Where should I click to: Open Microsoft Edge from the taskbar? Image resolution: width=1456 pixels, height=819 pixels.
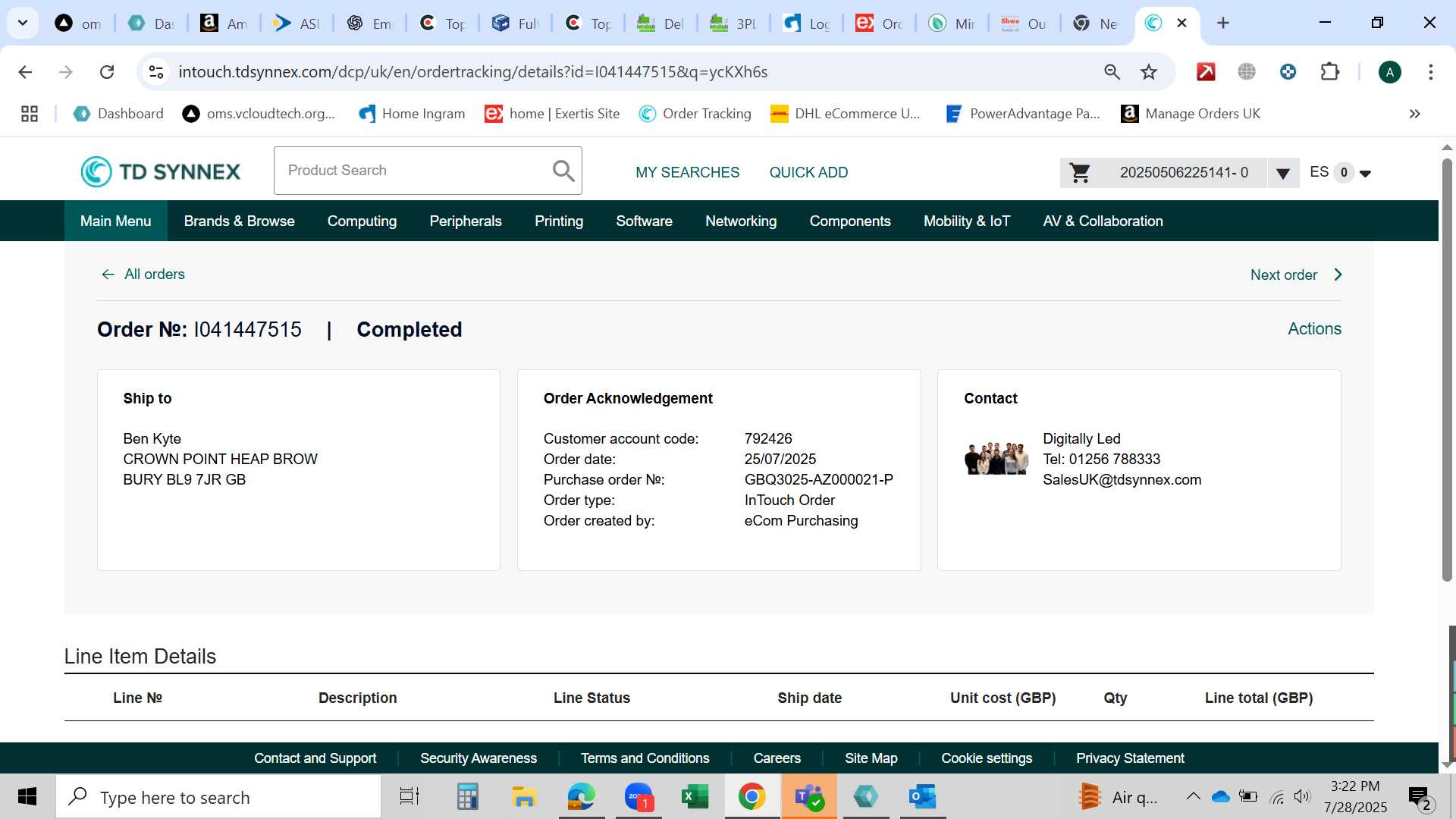[581, 797]
